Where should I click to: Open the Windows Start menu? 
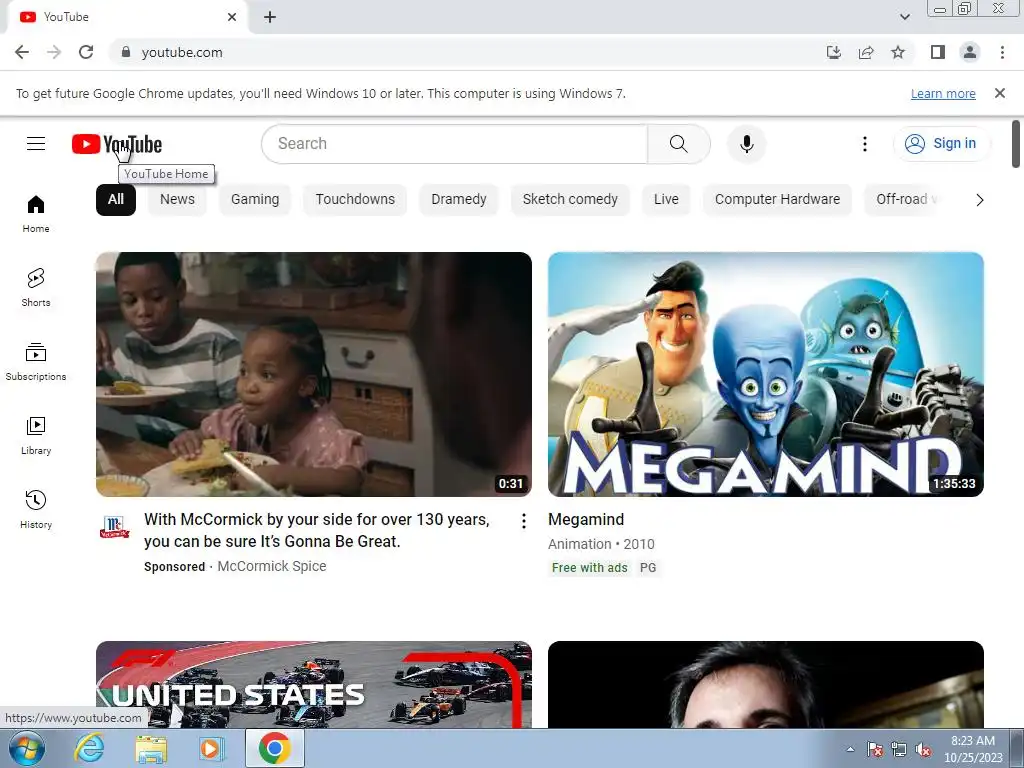coord(27,748)
